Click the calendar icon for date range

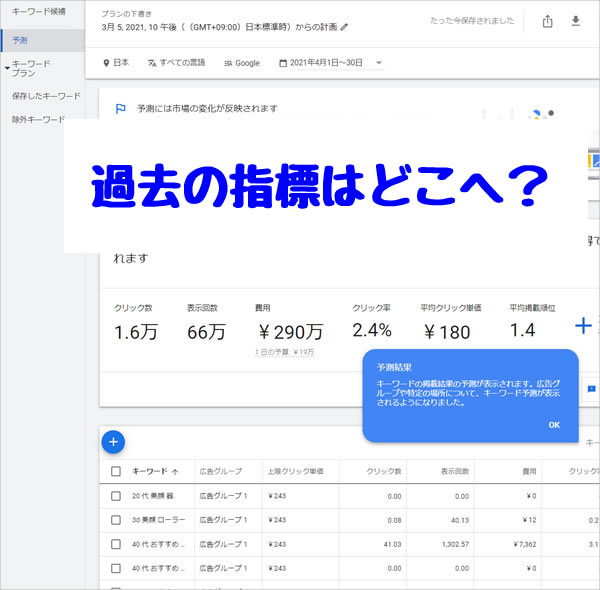(x=283, y=63)
